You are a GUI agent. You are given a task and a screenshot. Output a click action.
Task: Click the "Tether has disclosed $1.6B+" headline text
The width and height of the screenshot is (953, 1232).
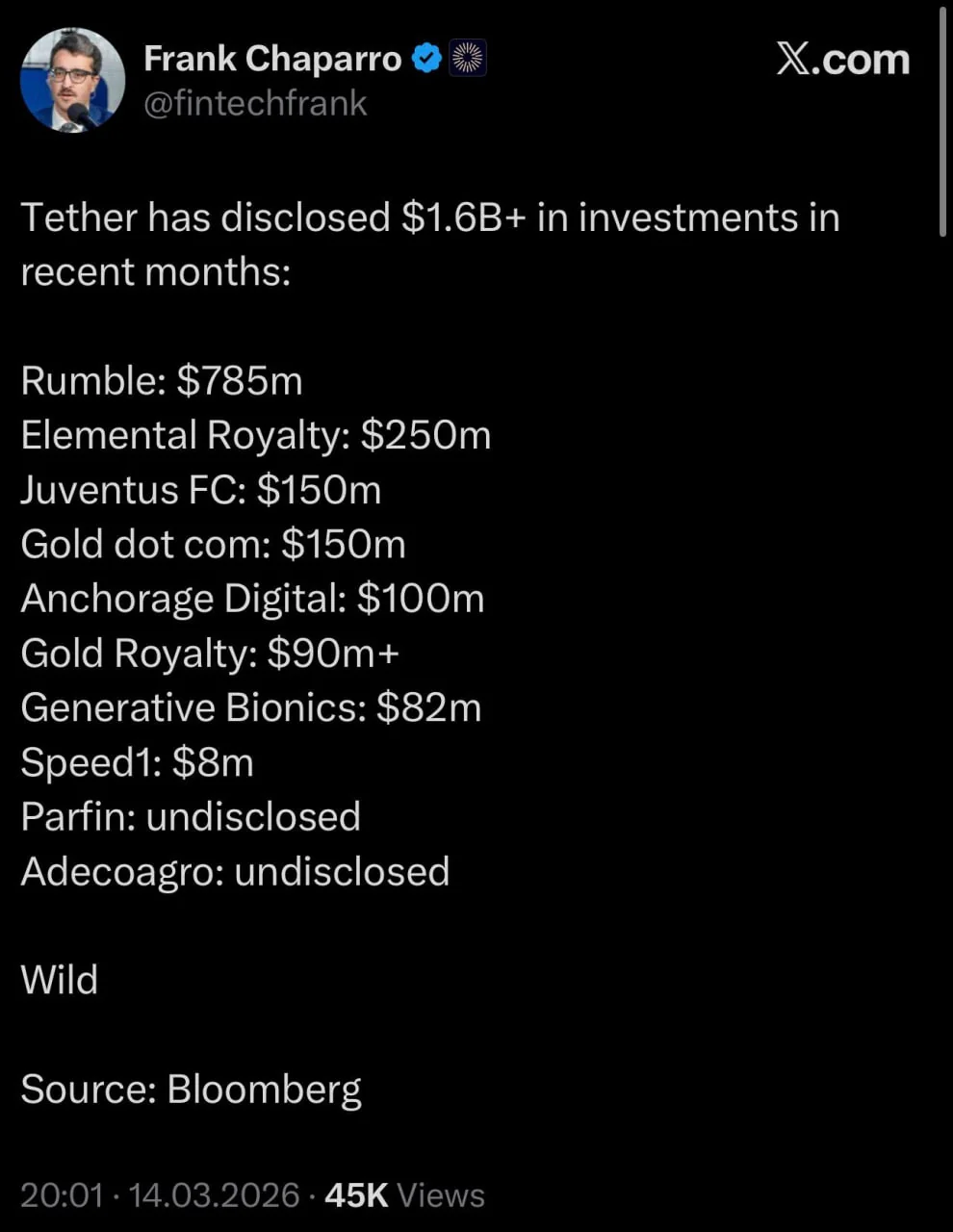click(429, 218)
